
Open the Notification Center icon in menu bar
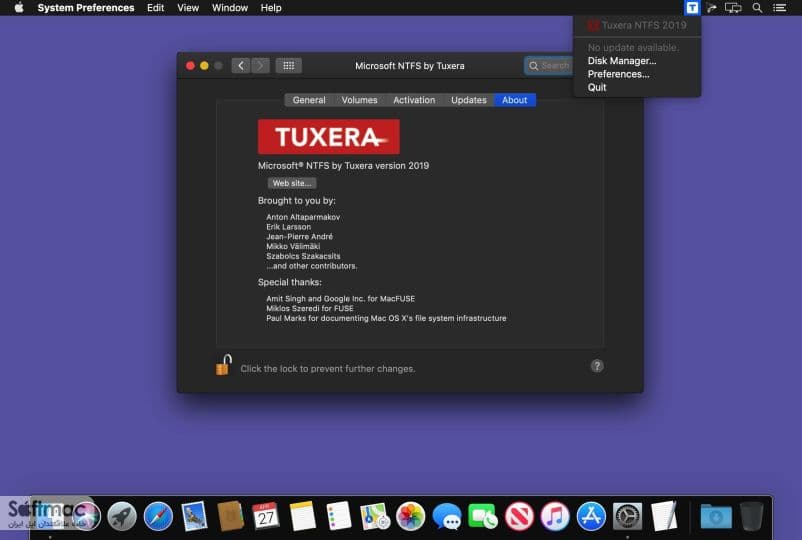pos(779,8)
